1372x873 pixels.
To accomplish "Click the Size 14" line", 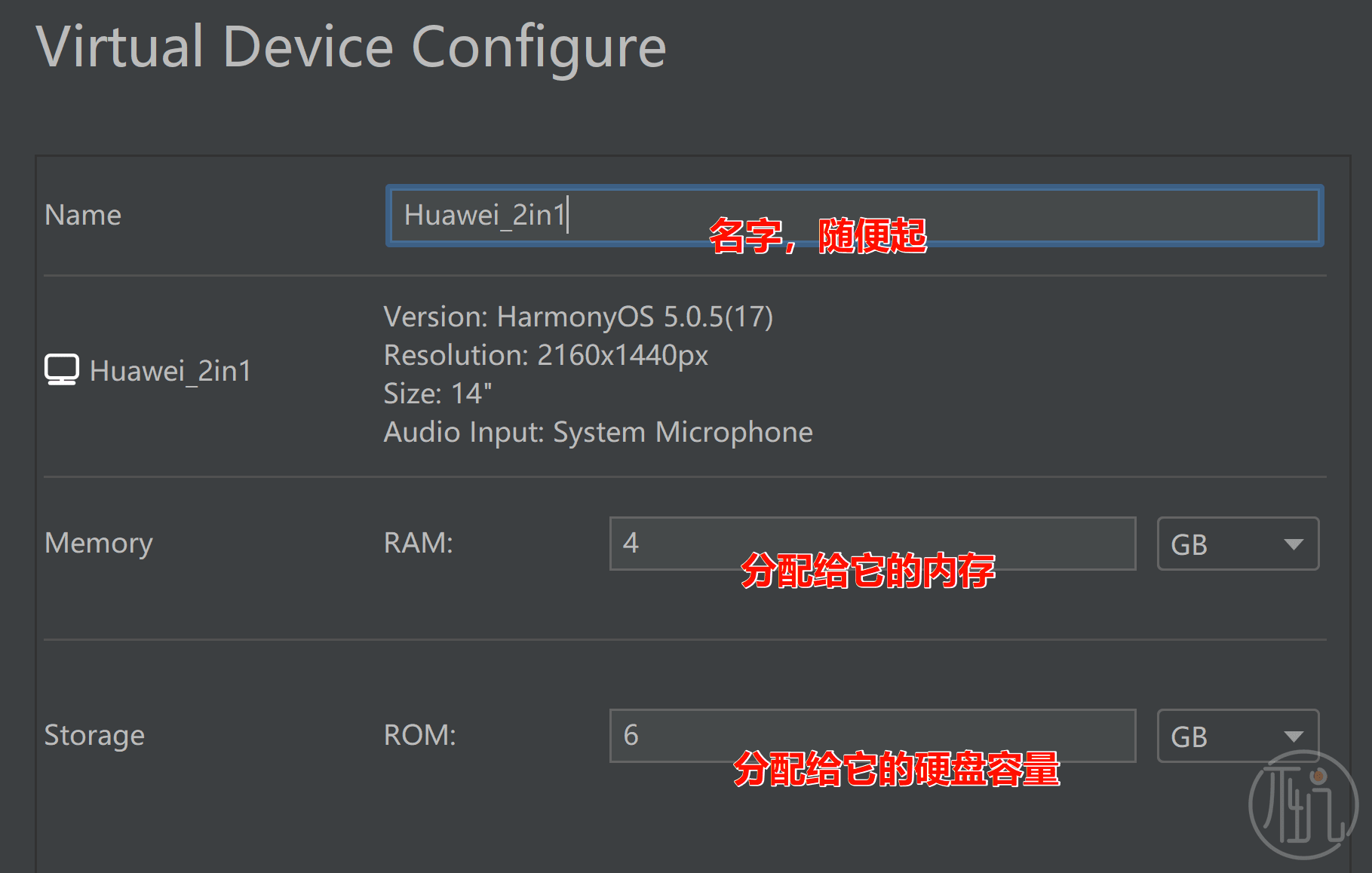I will click(437, 394).
